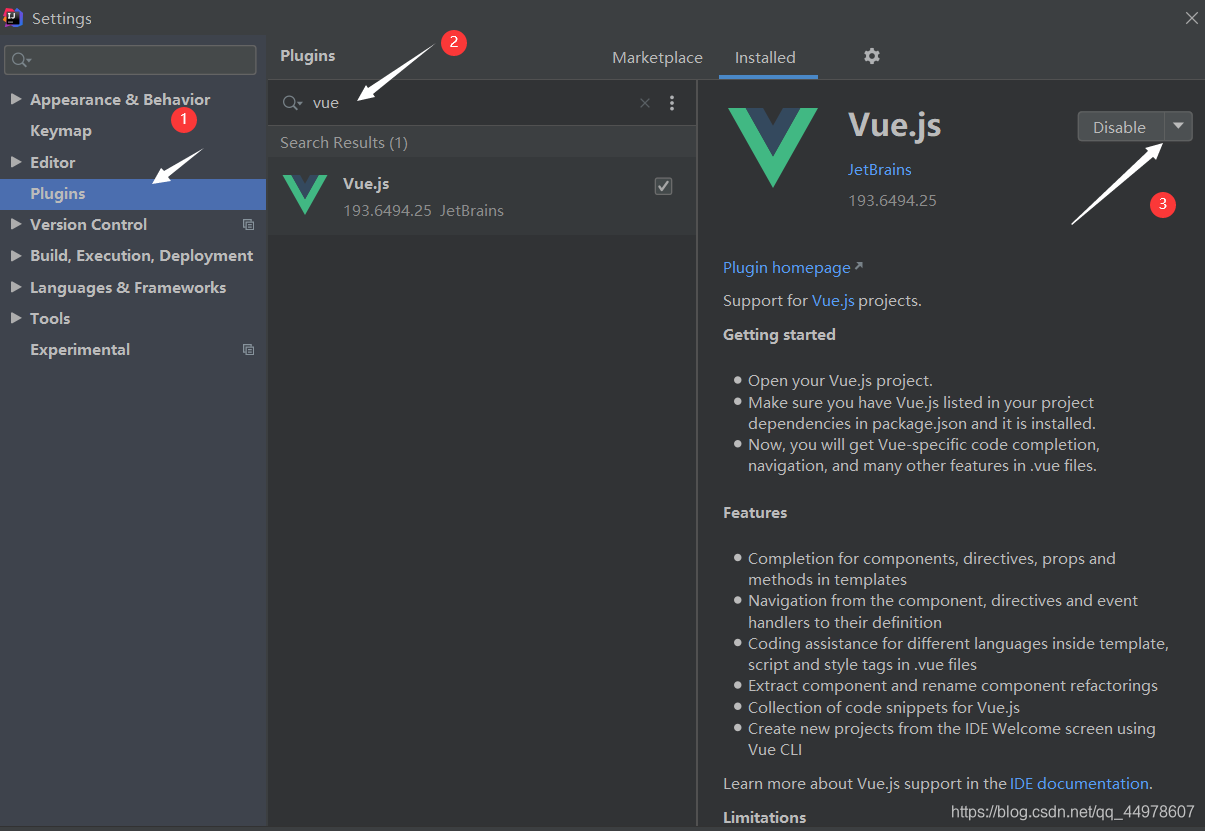Open the plugin search options kebab menu
This screenshot has width=1205, height=831.
[x=672, y=103]
